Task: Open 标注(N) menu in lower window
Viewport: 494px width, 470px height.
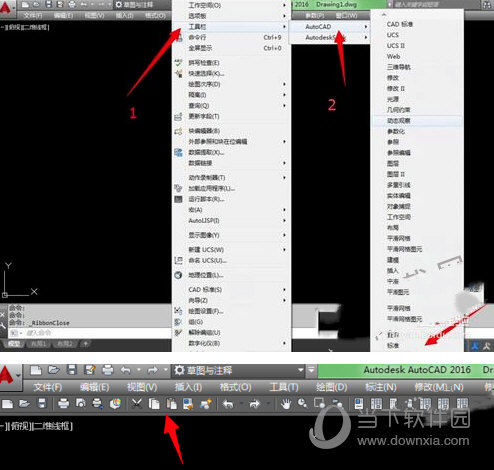Action: [380, 387]
